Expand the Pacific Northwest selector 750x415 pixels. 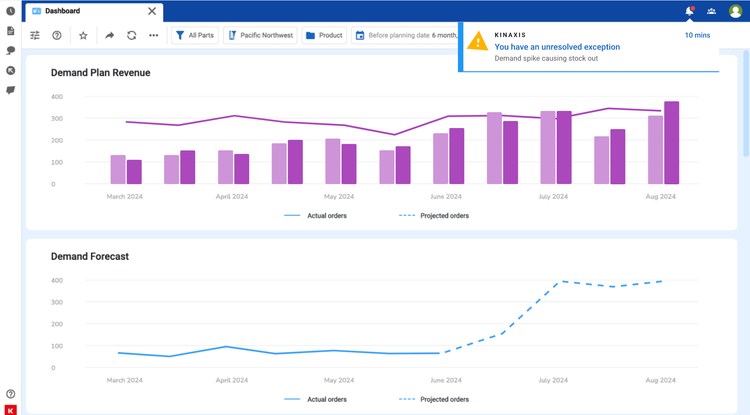point(260,35)
